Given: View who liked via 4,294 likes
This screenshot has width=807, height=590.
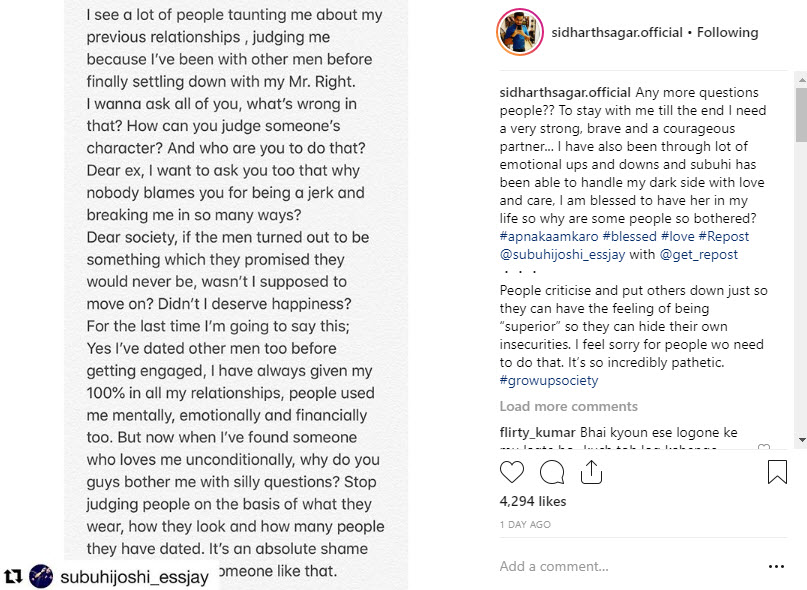Looking at the screenshot, I should pyautogui.click(x=533, y=501).
